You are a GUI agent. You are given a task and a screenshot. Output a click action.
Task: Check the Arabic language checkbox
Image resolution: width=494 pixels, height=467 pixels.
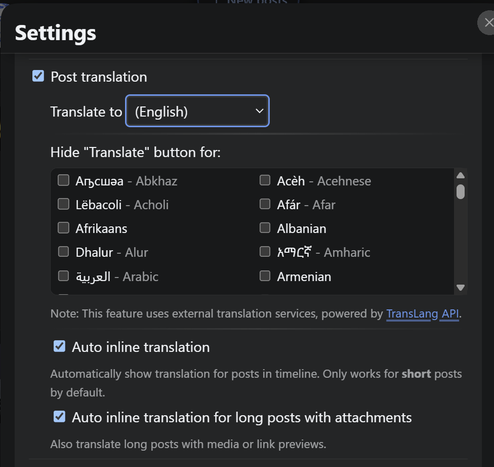(x=63, y=276)
